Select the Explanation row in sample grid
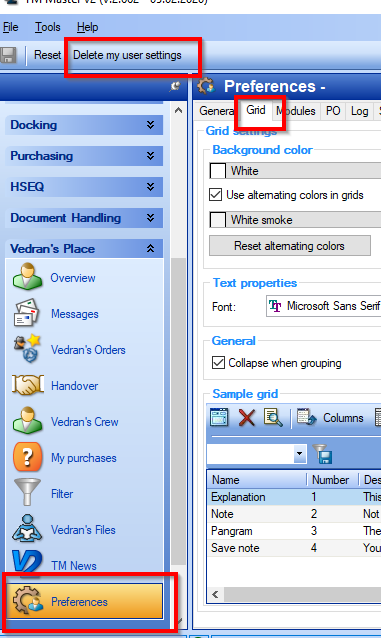The height and width of the screenshot is (638, 381). click(x=295, y=497)
